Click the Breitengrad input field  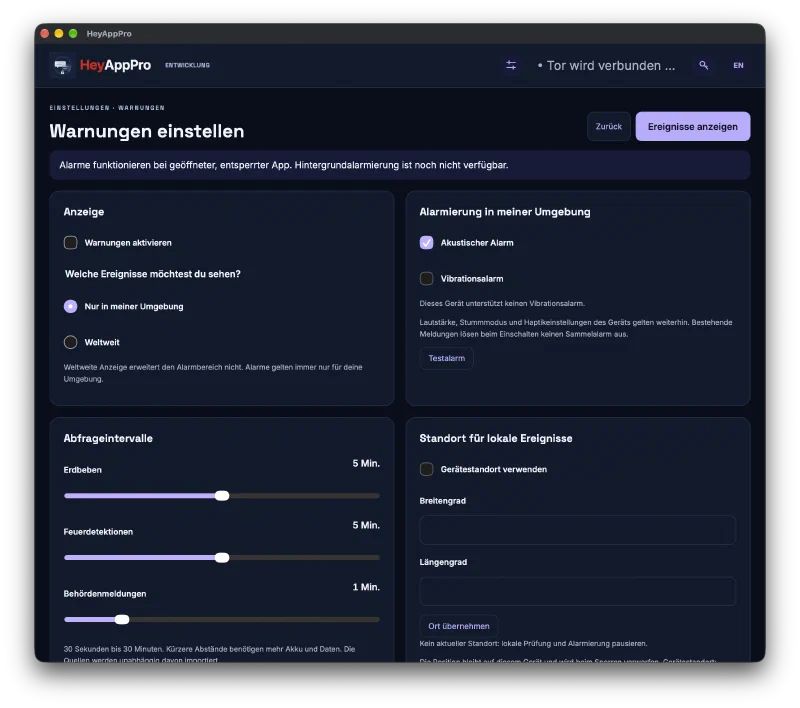578,530
